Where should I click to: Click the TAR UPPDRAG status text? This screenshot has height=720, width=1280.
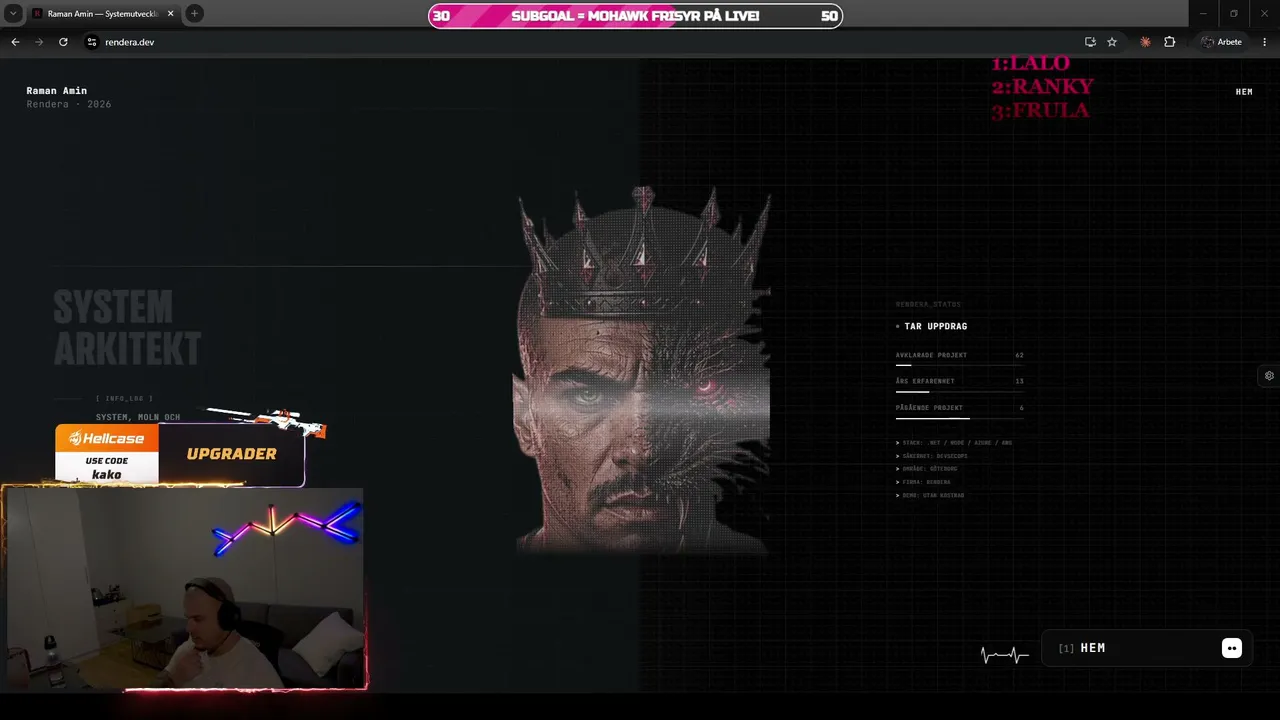coord(936,326)
